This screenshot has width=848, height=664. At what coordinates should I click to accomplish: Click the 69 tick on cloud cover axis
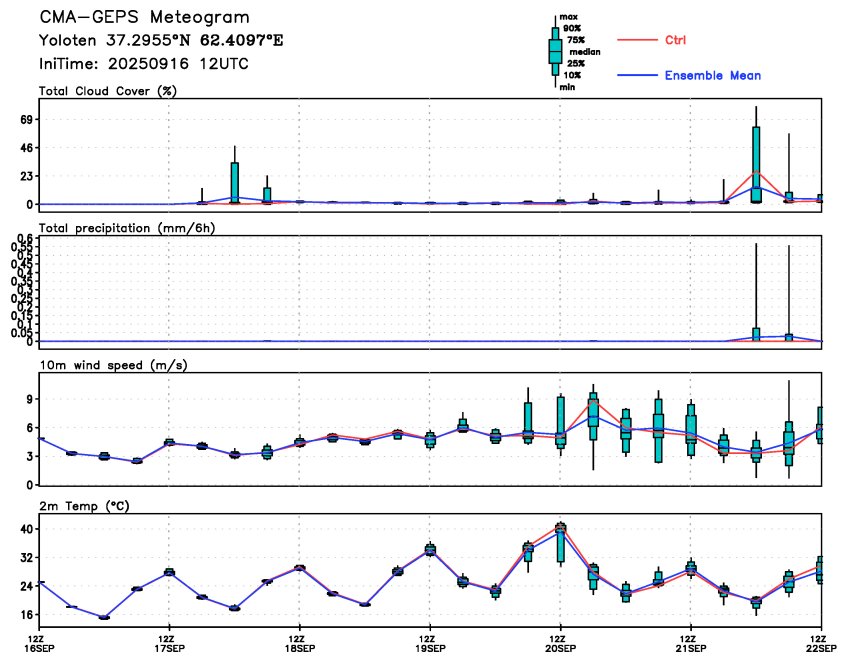coord(26,119)
